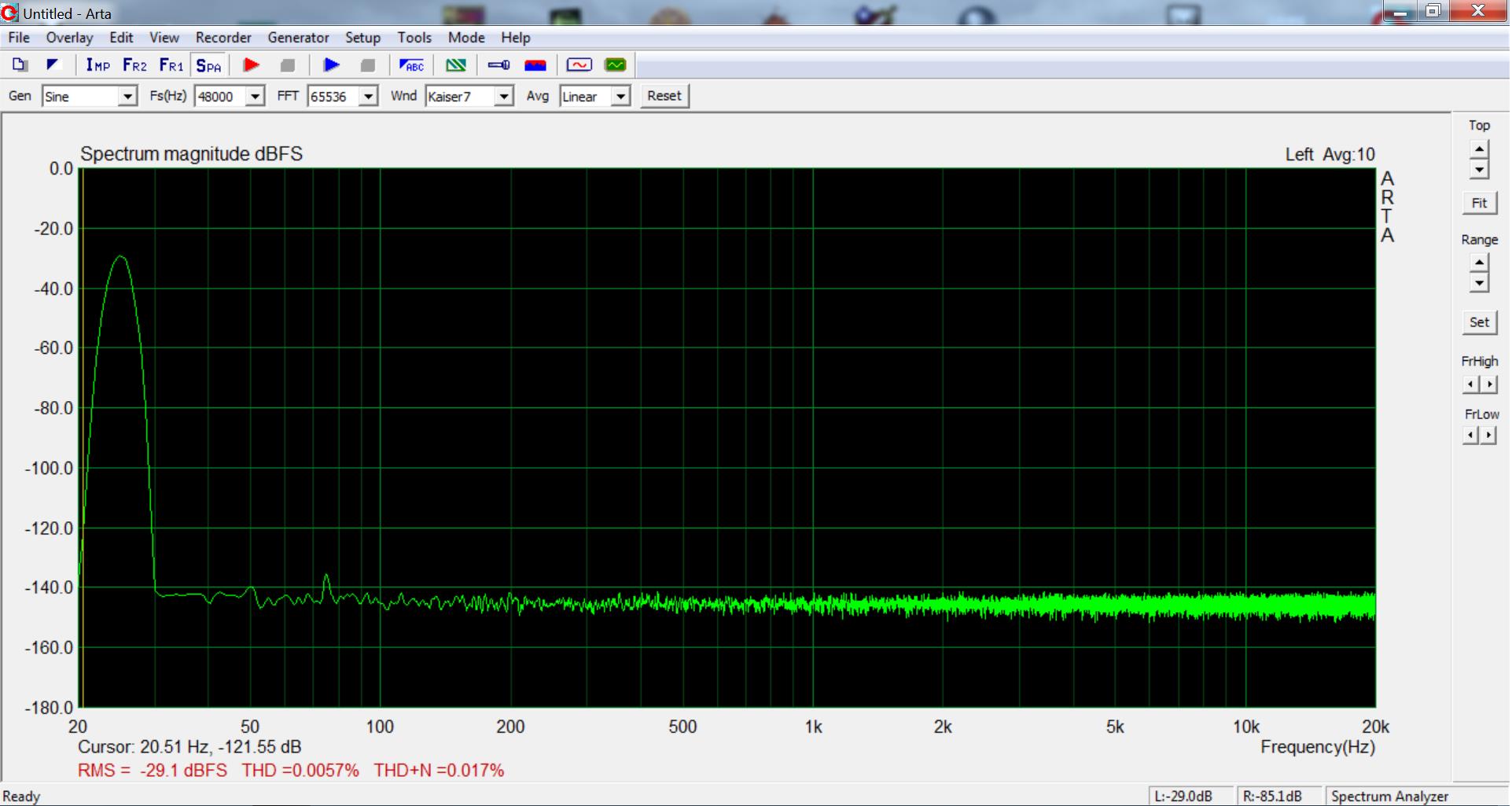Open the Setup menu

click(362, 38)
